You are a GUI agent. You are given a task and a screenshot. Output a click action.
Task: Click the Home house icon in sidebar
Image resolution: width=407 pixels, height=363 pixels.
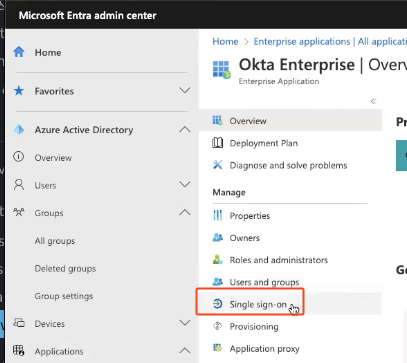click(19, 52)
